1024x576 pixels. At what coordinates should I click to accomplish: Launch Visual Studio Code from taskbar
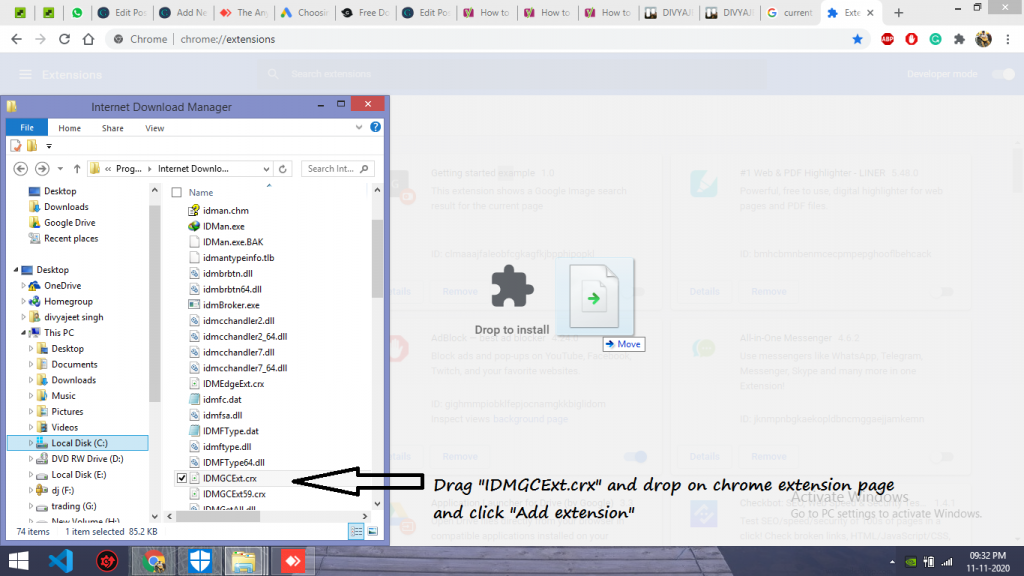click(x=61, y=561)
